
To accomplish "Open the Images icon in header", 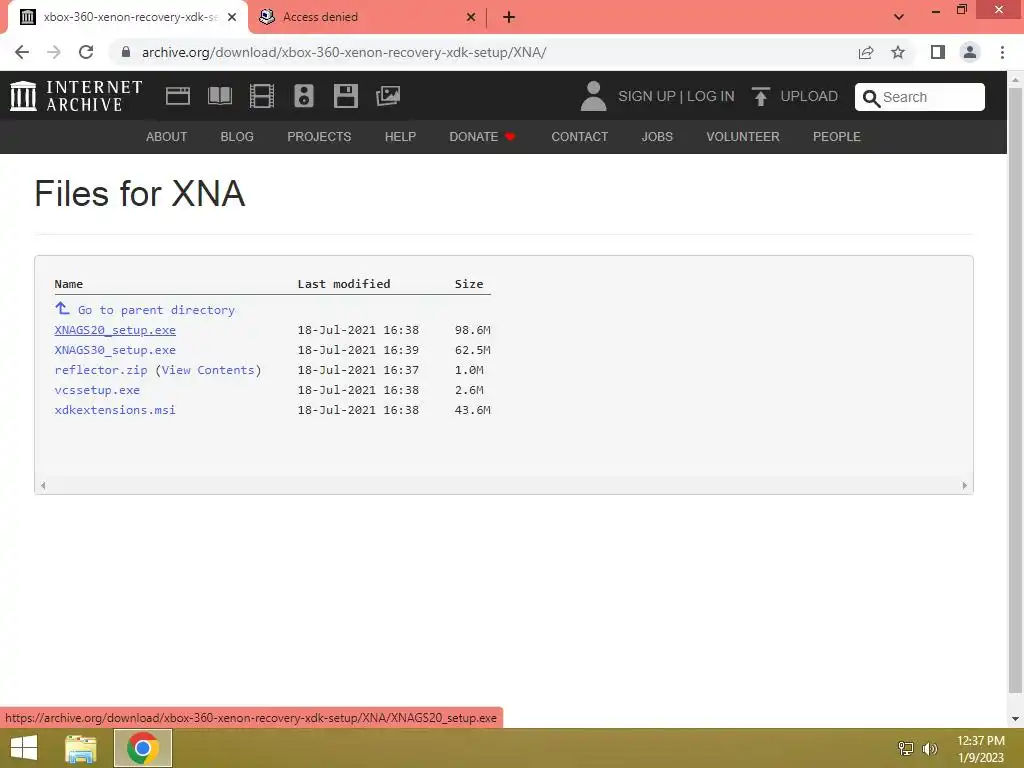I will click(x=388, y=96).
